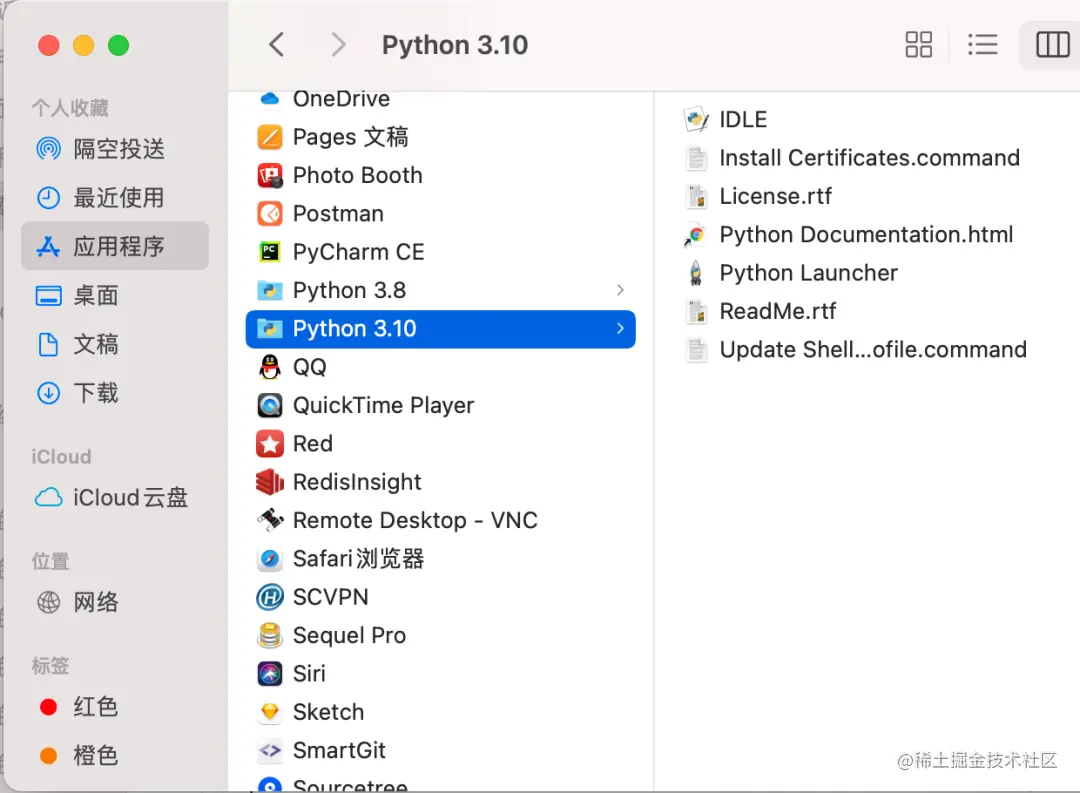Click the back navigation arrow

pos(277,45)
